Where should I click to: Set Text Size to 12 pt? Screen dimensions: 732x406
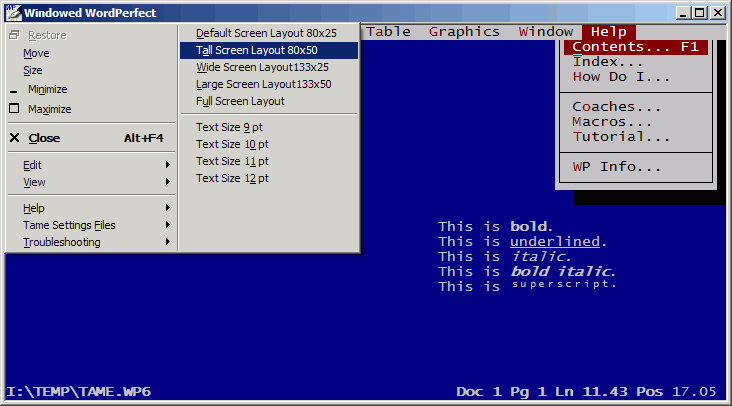click(x=232, y=178)
